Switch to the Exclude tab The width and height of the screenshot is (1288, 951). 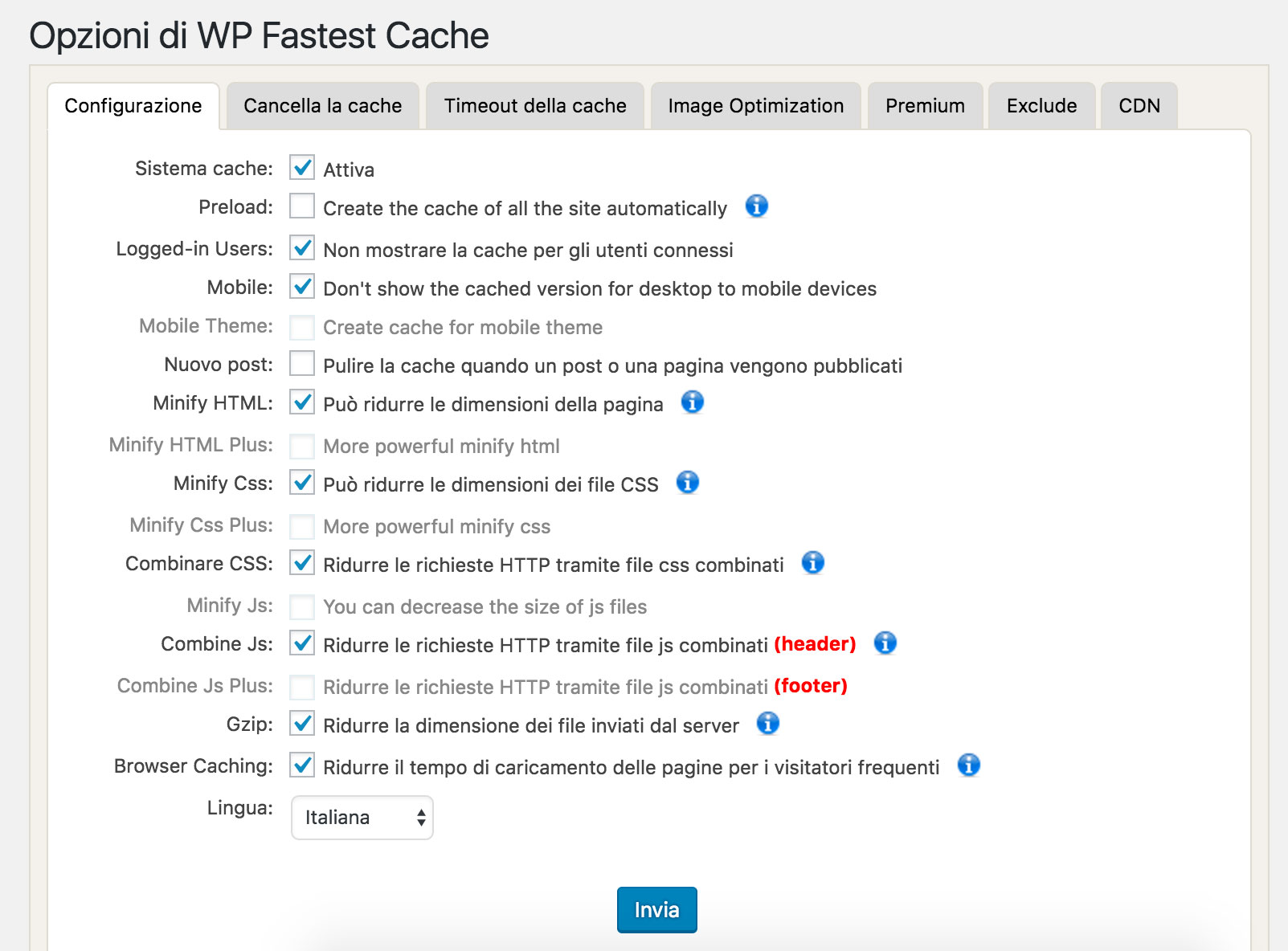tap(1042, 106)
